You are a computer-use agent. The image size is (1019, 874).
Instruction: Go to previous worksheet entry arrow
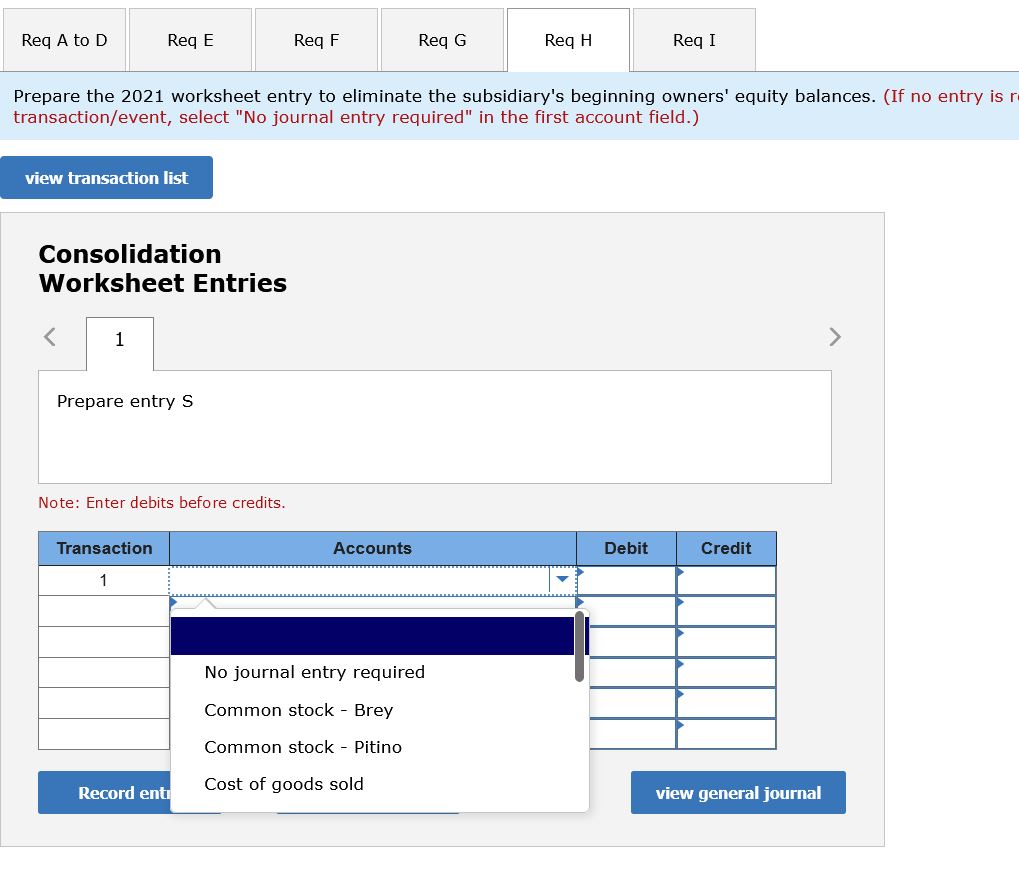click(x=50, y=337)
